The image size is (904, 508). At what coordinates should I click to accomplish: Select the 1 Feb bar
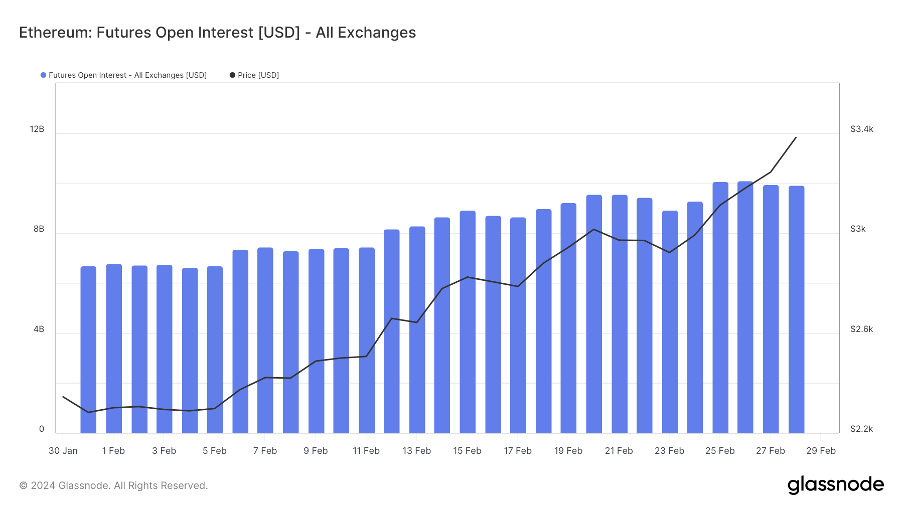[x=114, y=349]
